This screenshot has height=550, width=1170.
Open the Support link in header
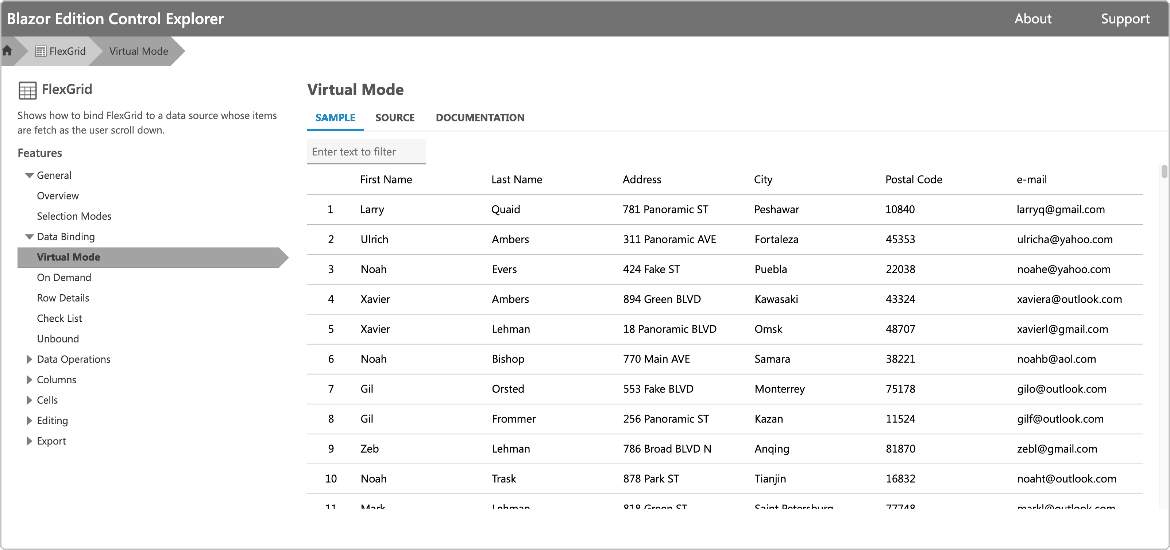pos(1125,19)
